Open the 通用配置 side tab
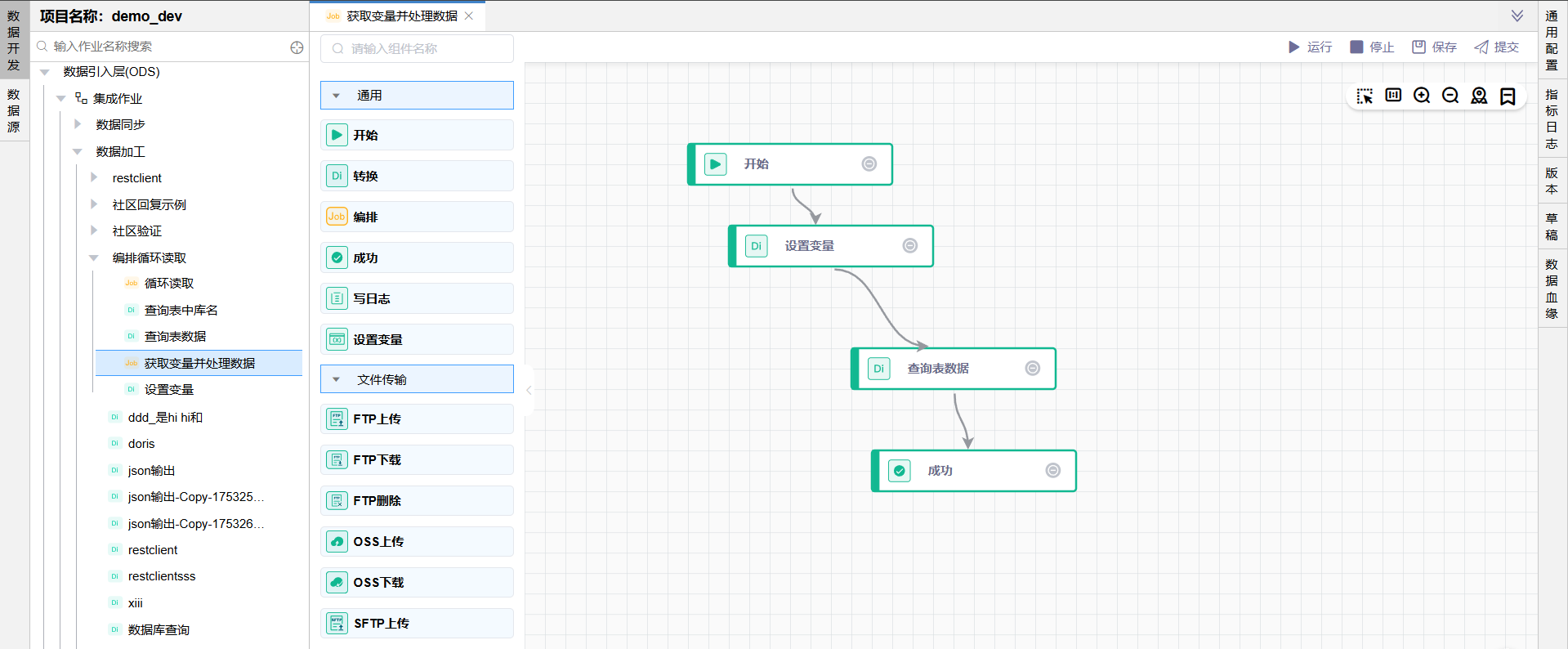The width and height of the screenshot is (1568, 649). pyautogui.click(x=1552, y=40)
